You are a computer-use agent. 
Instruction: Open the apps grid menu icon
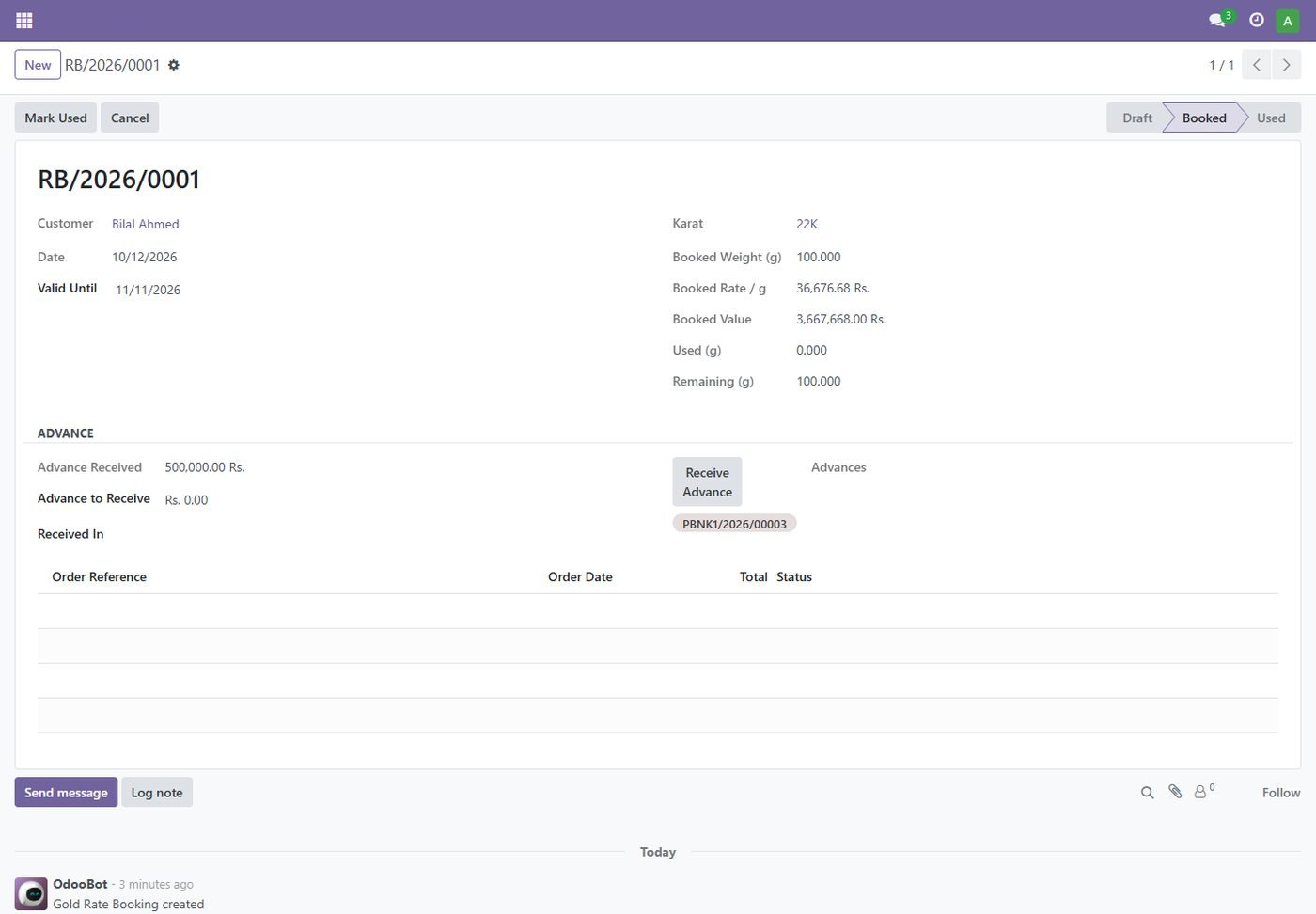[x=24, y=20]
